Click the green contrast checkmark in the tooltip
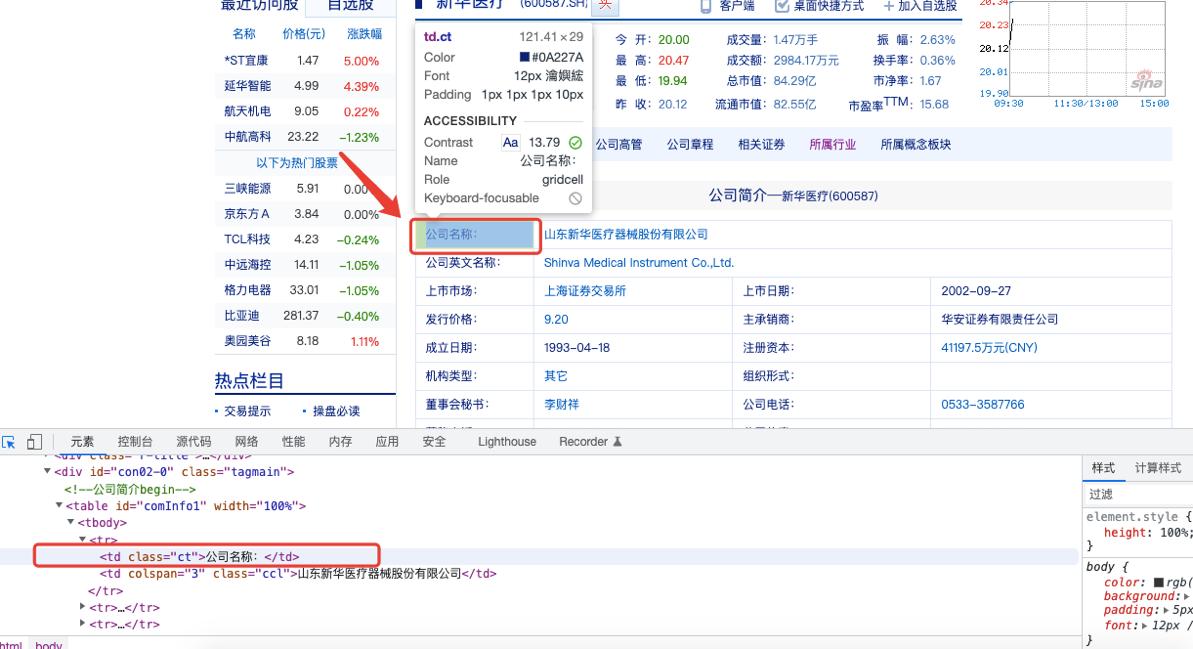The height and width of the screenshot is (649, 1193). pyautogui.click(x=574, y=143)
